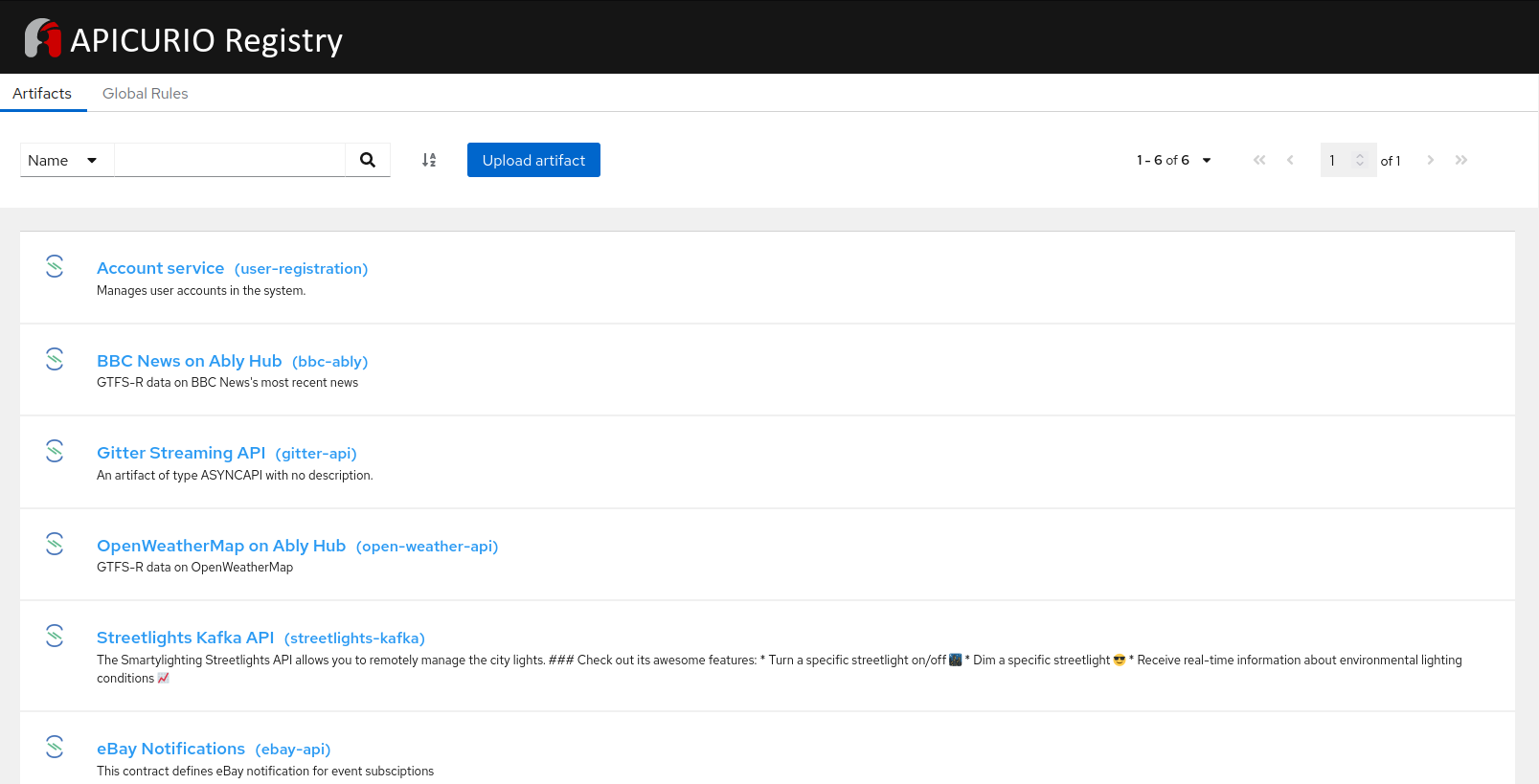This screenshot has height=784, width=1539.
Task: Click the eBay Notifications artifact type icon
Action: tap(55, 747)
